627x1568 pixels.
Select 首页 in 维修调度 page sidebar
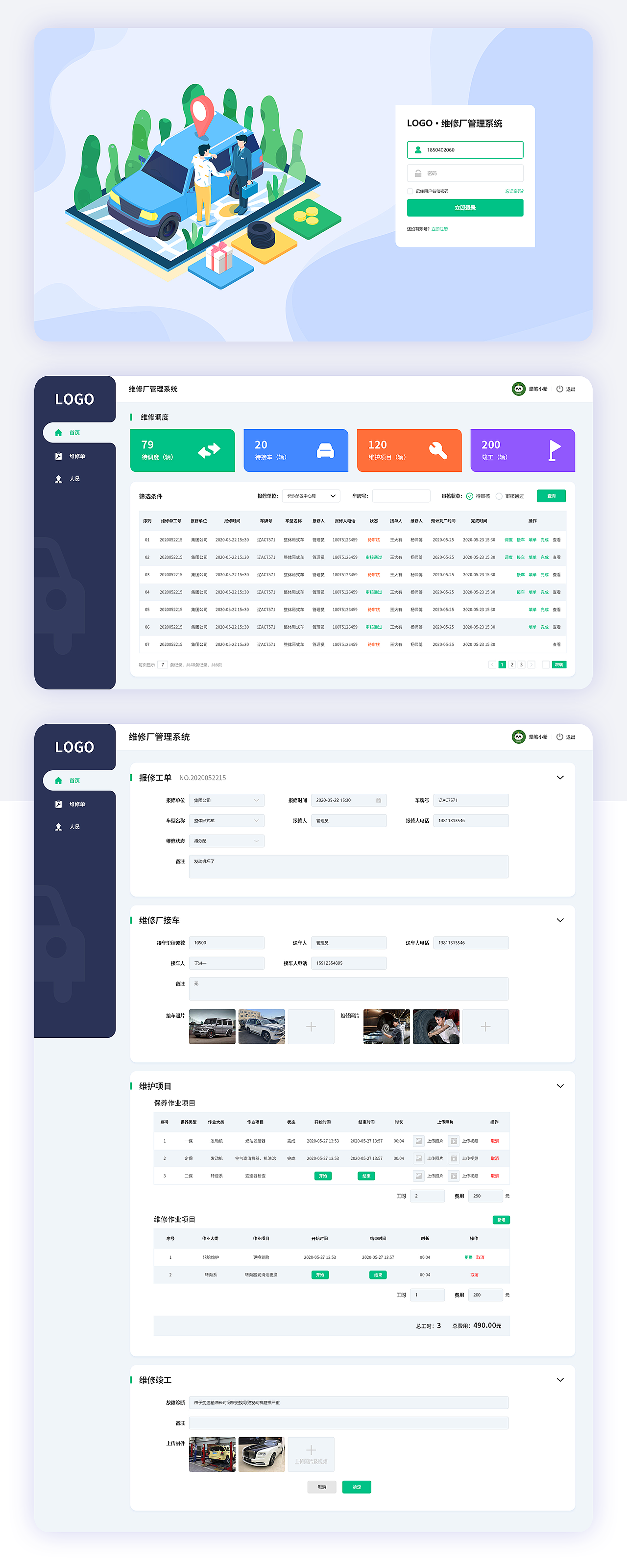[x=79, y=433]
